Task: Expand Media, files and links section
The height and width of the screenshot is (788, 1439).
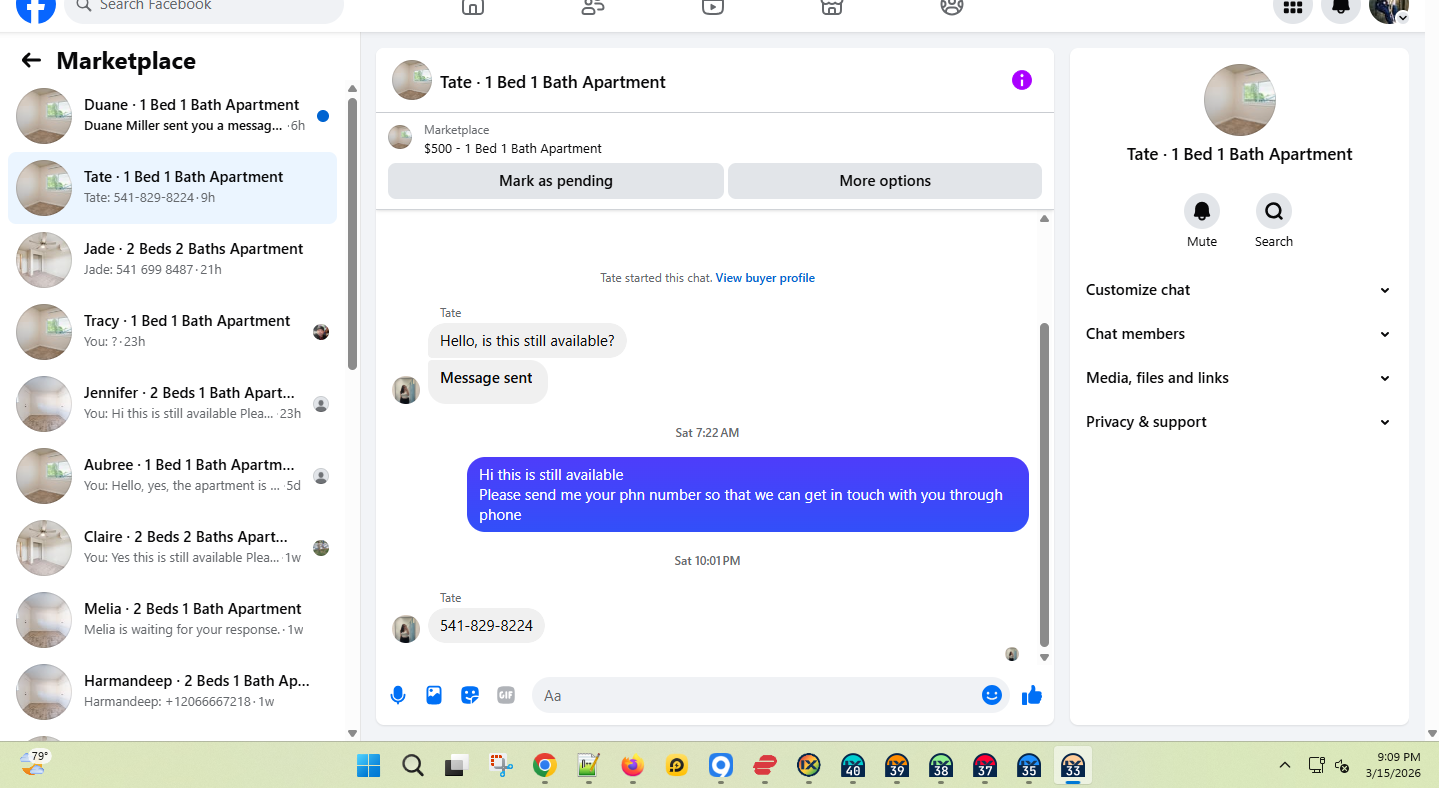Action: [1239, 378]
